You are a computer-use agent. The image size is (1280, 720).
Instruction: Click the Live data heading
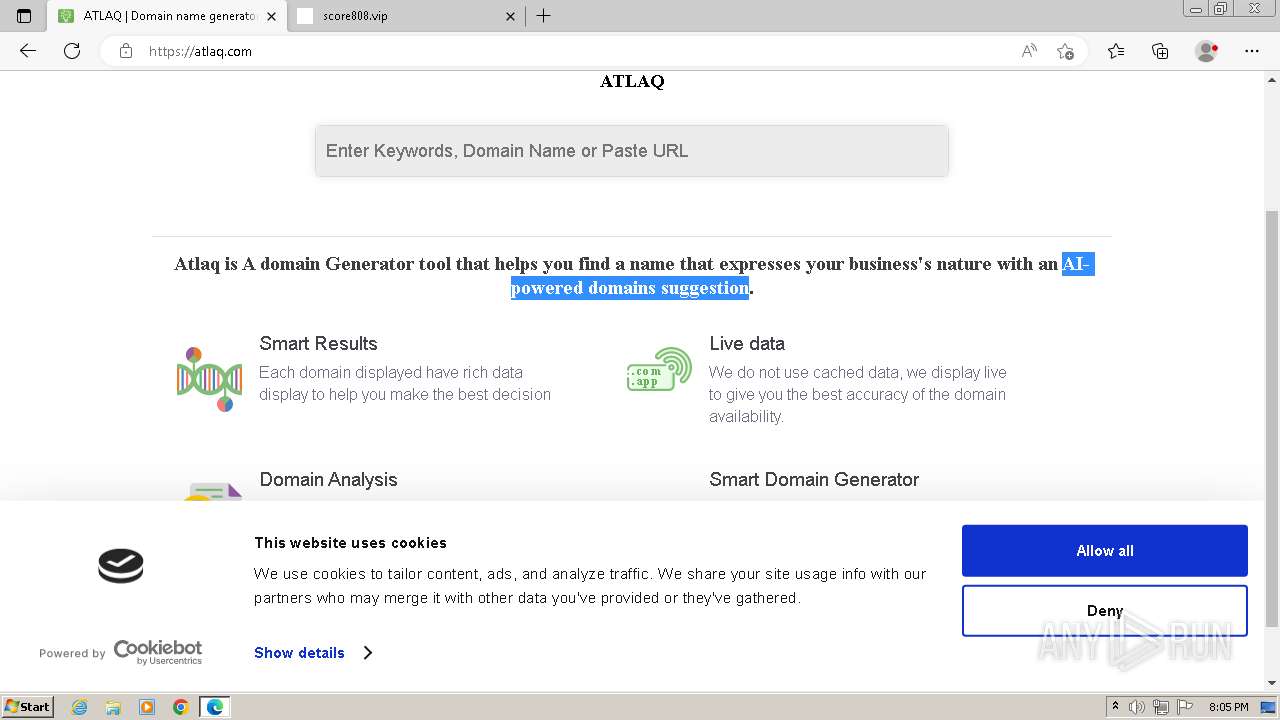tap(747, 343)
